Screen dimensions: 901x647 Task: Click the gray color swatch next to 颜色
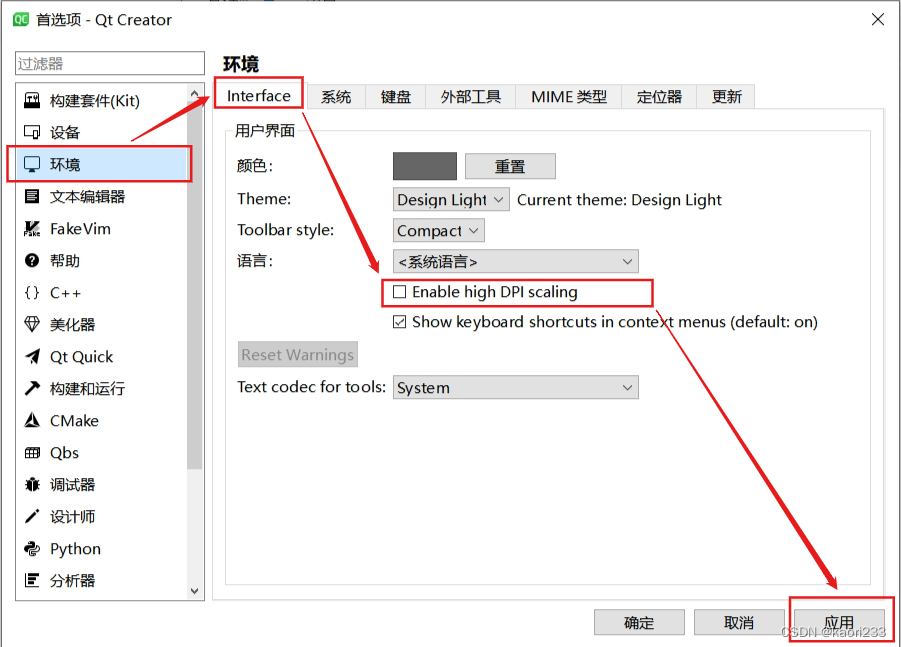coord(425,166)
